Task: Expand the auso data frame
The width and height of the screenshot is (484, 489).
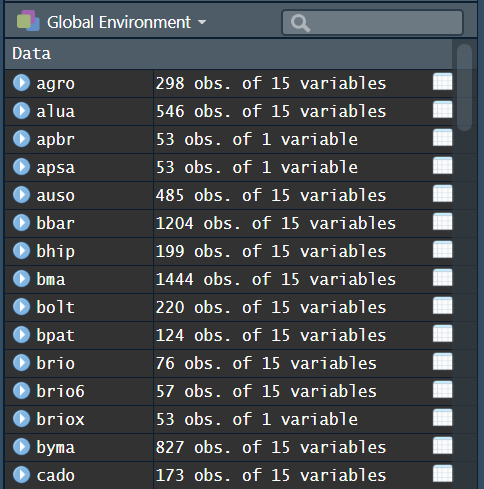Action: [x=22, y=195]
